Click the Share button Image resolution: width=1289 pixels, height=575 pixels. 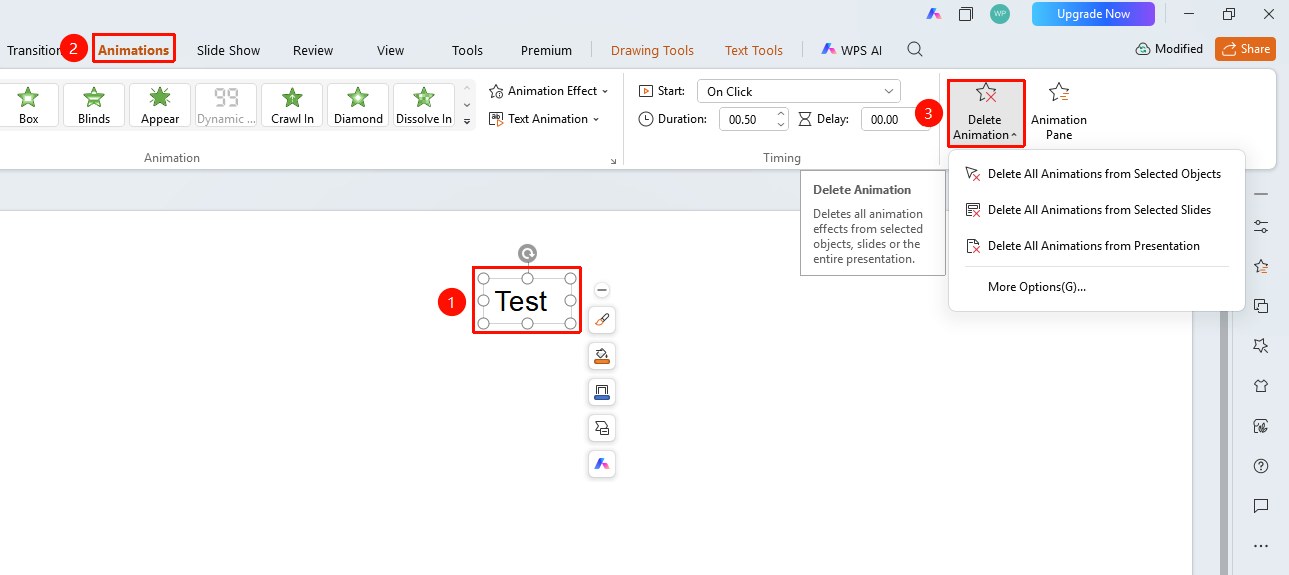1245,49
